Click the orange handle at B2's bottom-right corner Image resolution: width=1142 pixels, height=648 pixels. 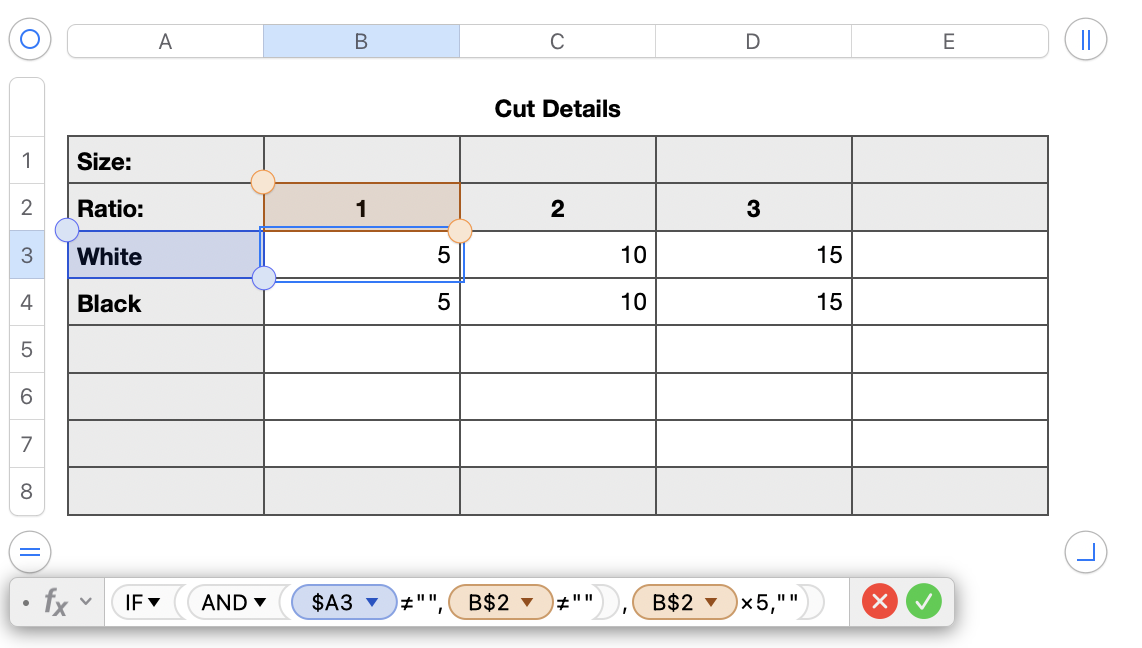tap(460, 232)
